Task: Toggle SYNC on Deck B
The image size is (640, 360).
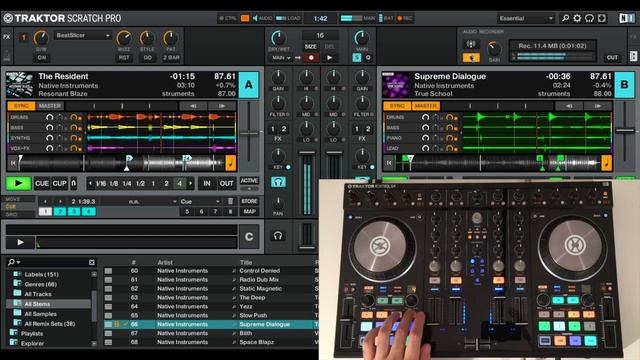Action: (397, 106)
